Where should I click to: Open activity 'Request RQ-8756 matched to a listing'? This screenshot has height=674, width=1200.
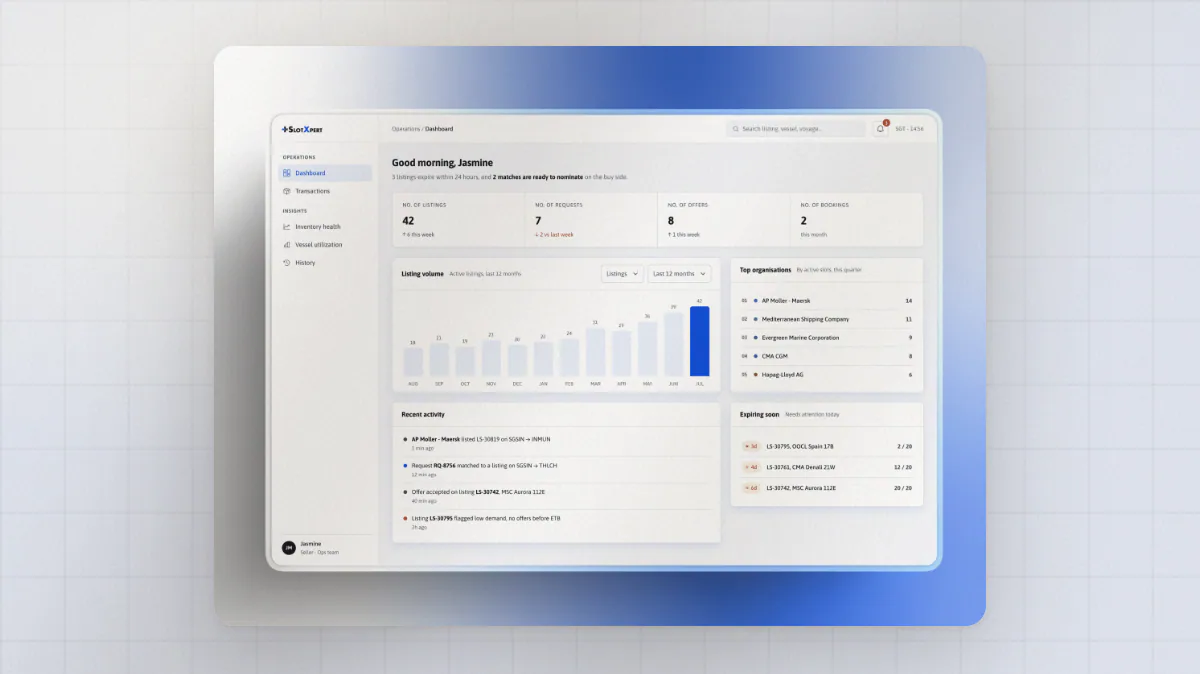(x=556, y=469)
